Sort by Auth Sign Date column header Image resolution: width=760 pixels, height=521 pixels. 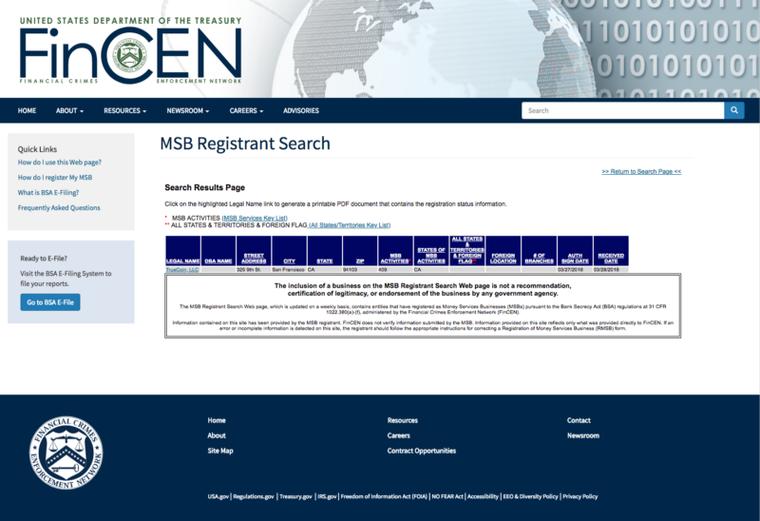coord(575,258)
